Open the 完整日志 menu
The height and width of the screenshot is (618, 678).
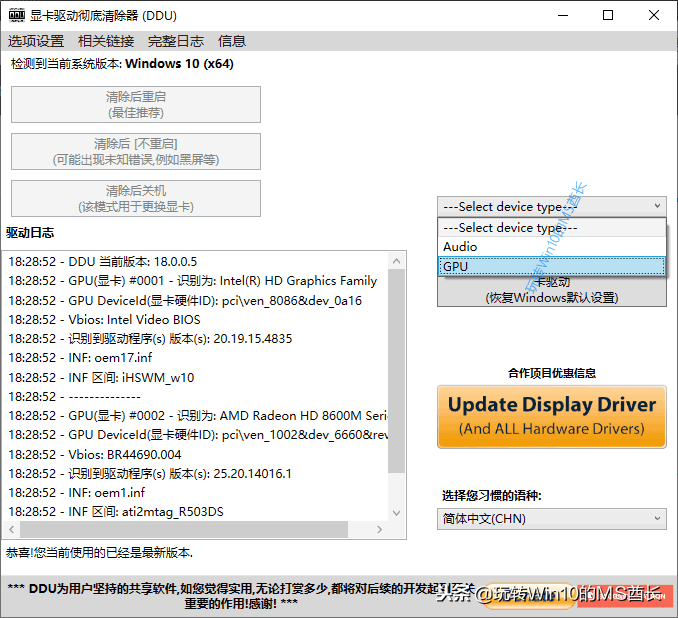click(176, 41)
